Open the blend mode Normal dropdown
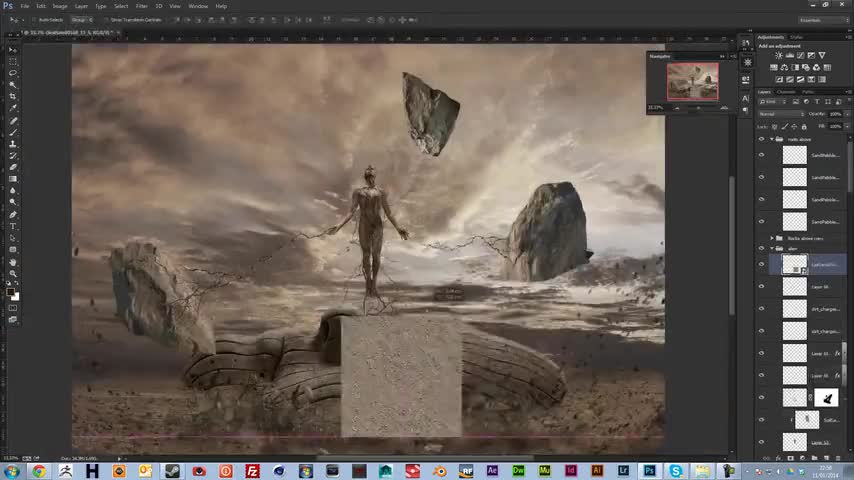Viewport: 854px width, 480px height. point(781,114)
